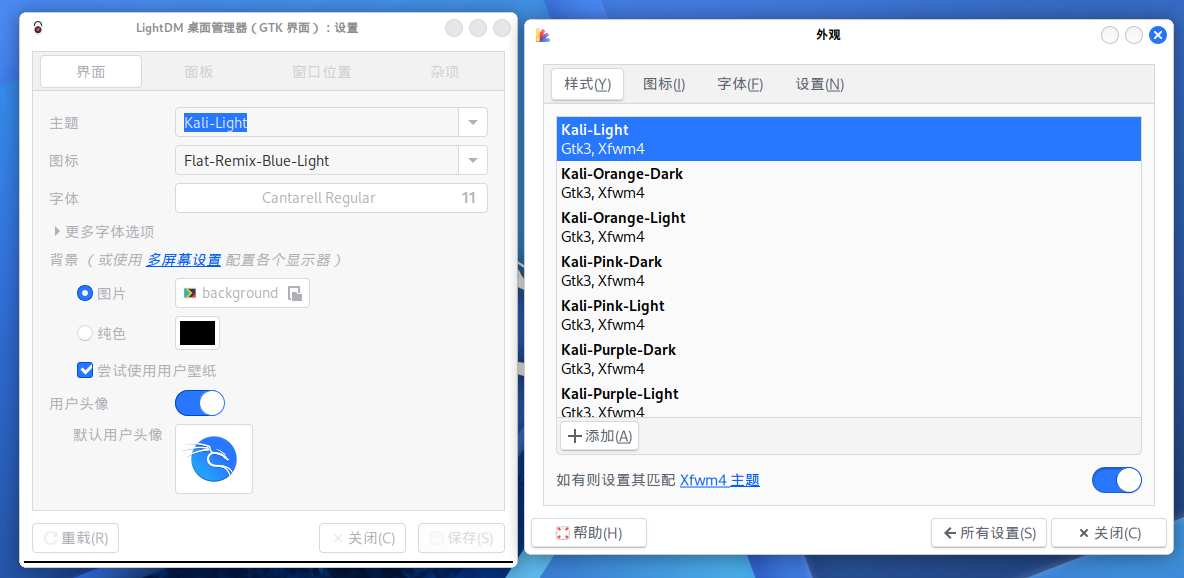This screenshot has height=578, width=1184.
Task: Select the Kali-Orange-Dark theme
Action: [849, 183]
